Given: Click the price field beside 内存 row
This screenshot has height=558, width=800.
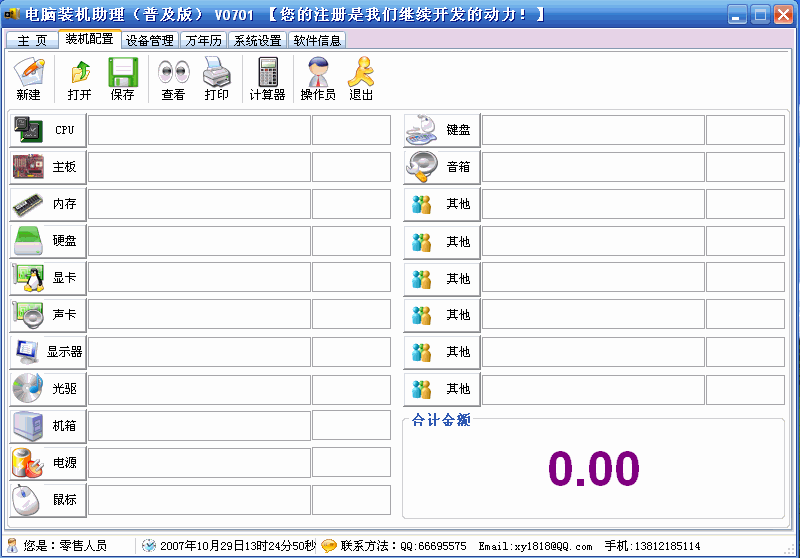Looking at the screenshot, I should pos(351,204).
